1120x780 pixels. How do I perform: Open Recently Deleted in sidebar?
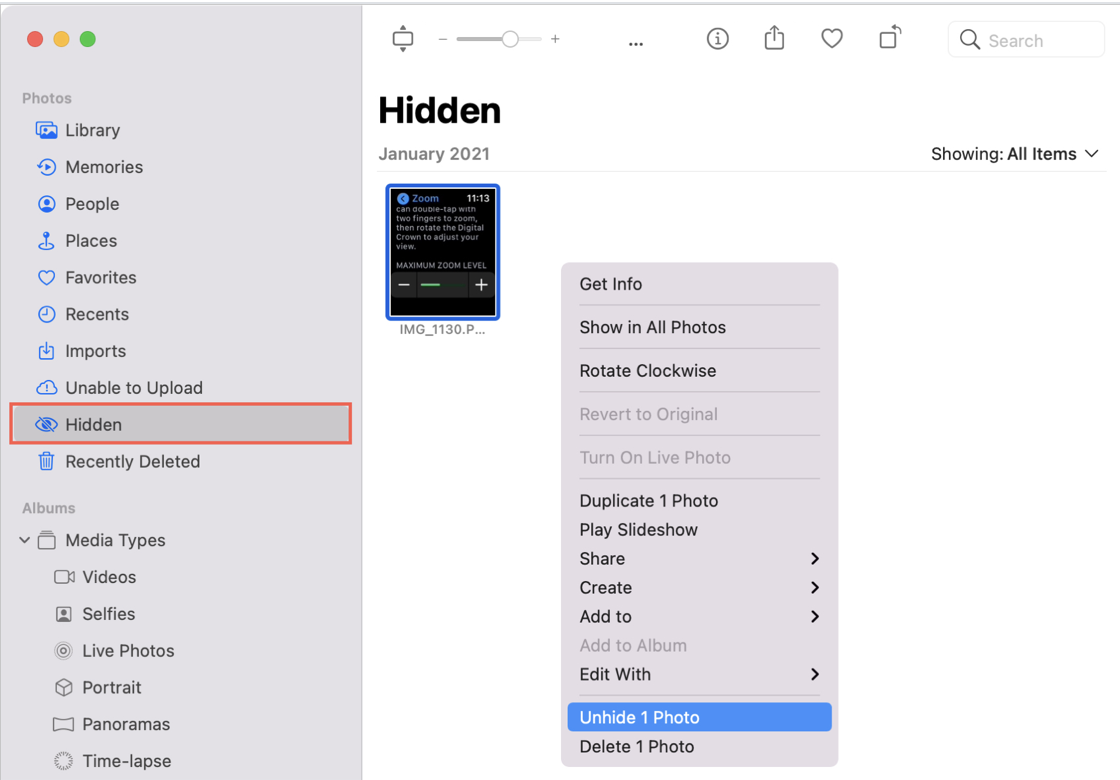[x=132, y=461]
